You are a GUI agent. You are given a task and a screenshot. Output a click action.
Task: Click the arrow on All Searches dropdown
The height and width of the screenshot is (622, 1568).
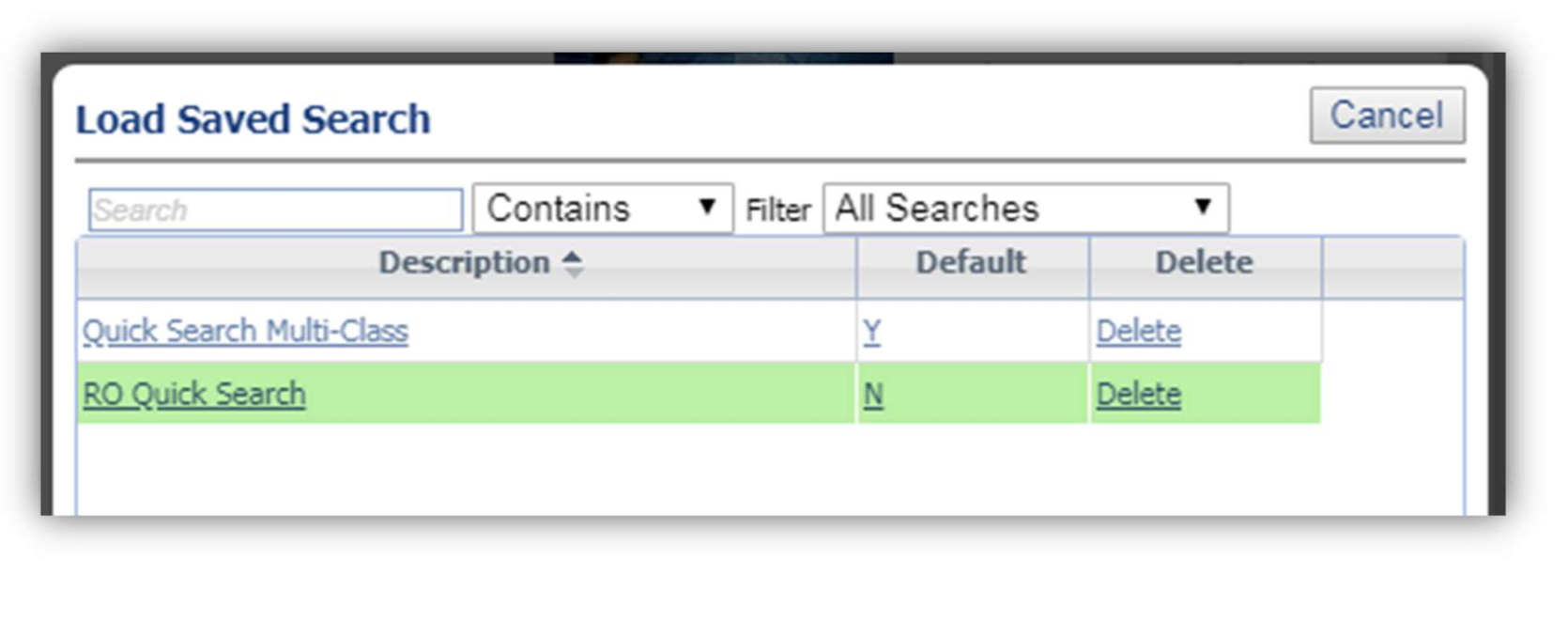point(1203,207)
